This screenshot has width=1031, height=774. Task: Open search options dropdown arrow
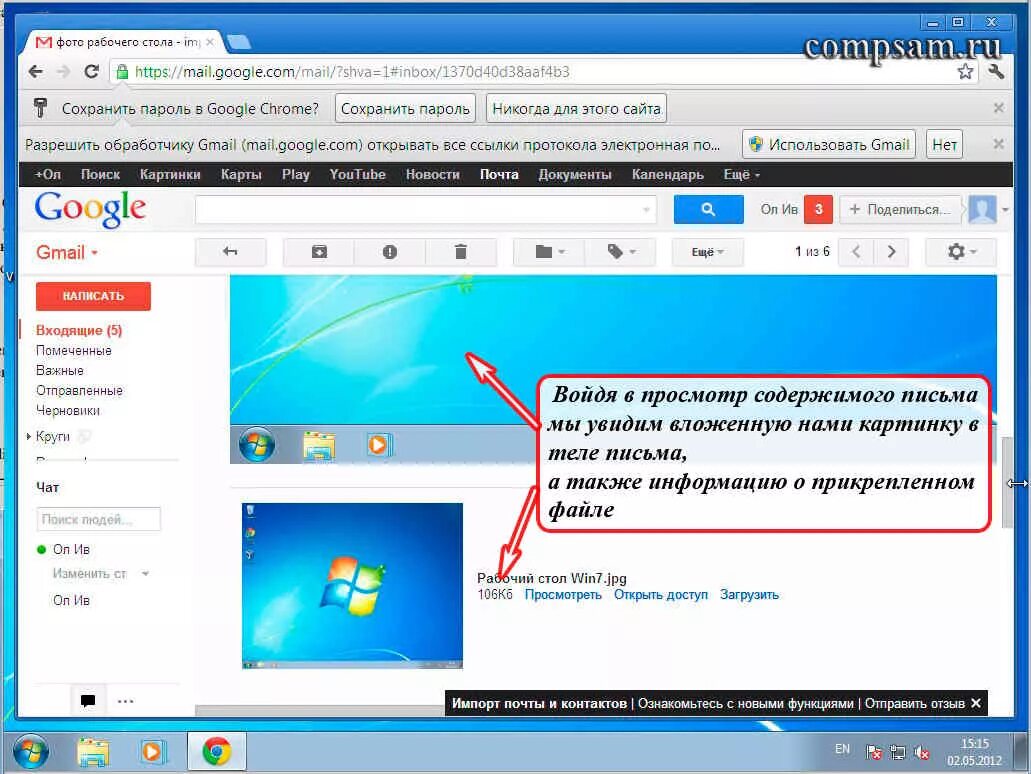click(x=646, y=210)
